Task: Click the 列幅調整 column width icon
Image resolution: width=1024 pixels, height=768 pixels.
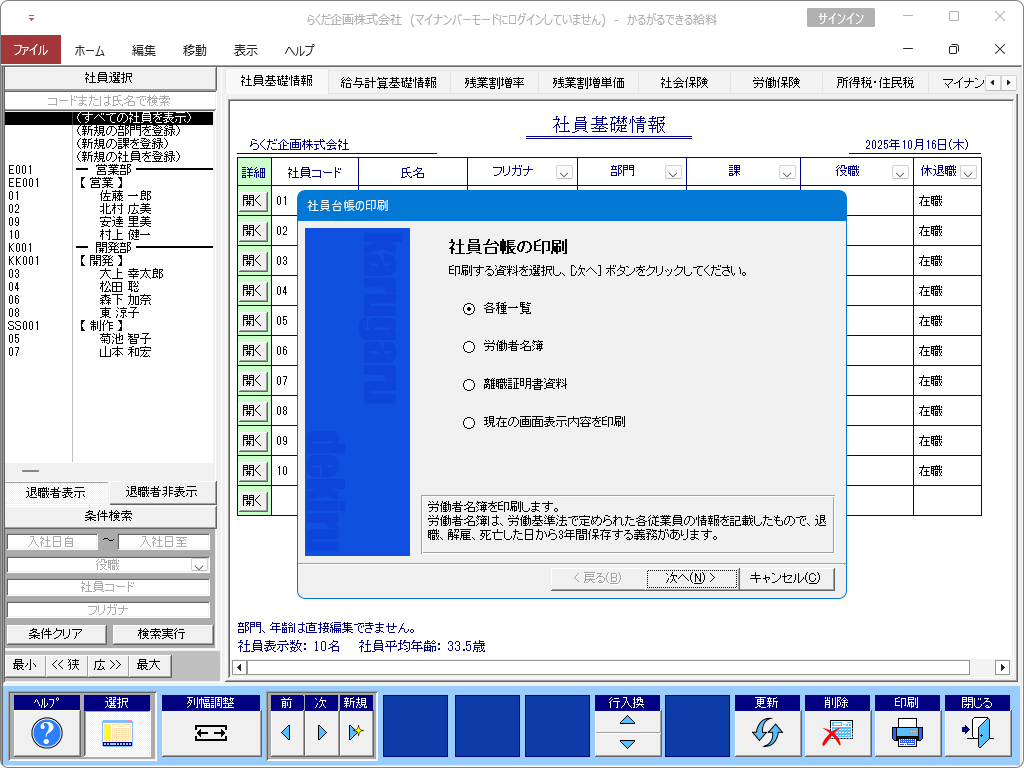Action: 210,734
